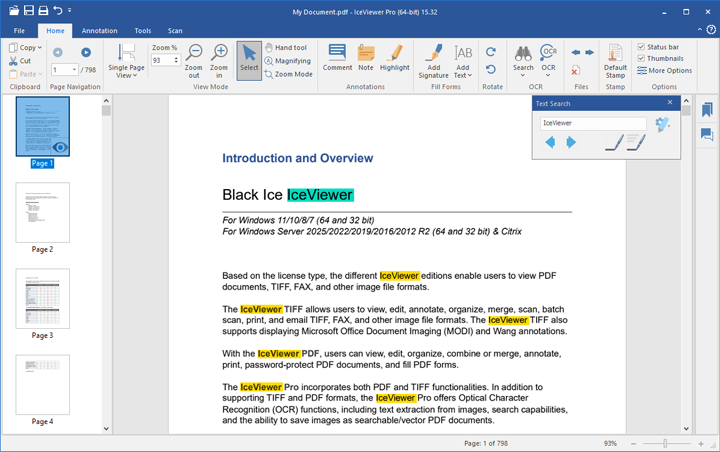Click the red X file icon

click(575, 70)
